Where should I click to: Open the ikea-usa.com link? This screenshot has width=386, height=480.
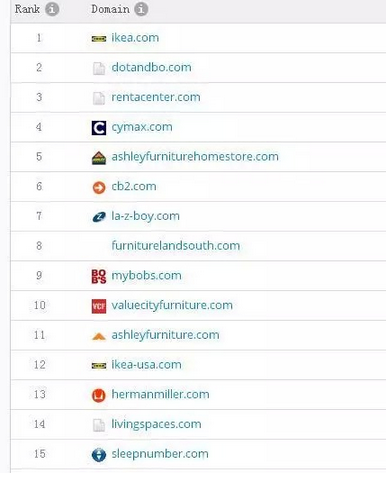[x=146, y=364]
